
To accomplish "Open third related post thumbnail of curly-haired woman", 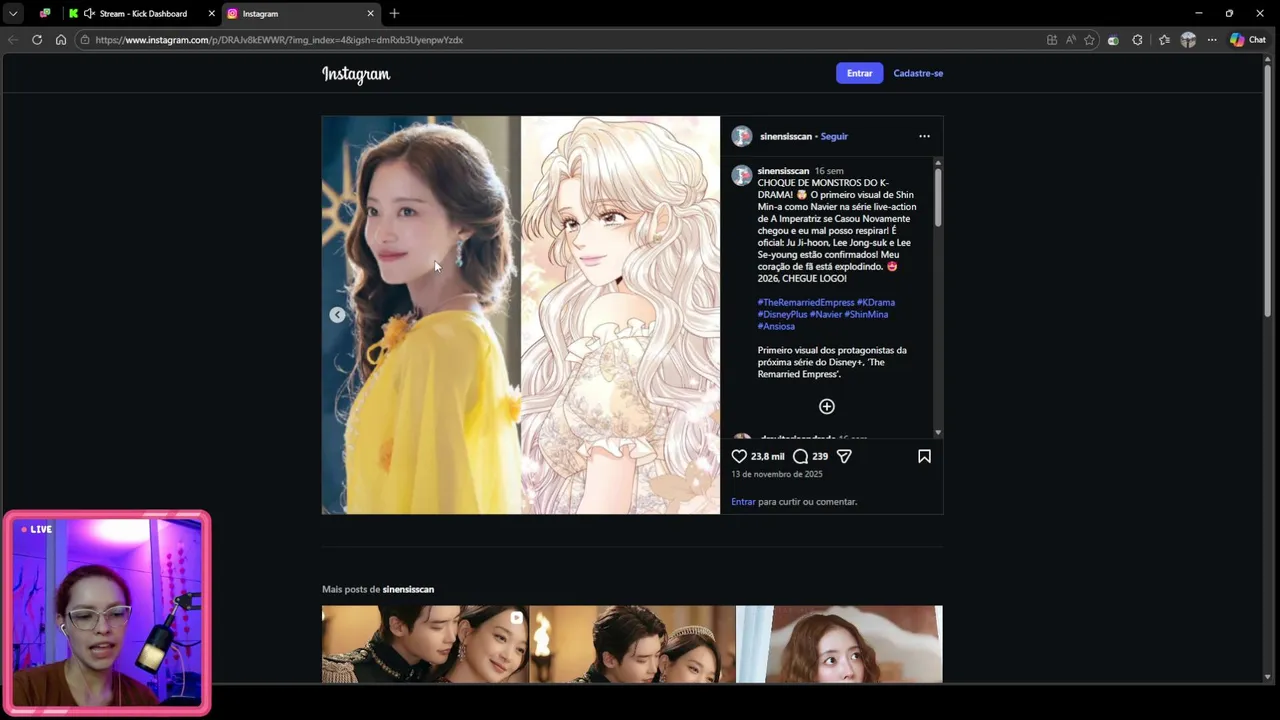I will 839,644.
